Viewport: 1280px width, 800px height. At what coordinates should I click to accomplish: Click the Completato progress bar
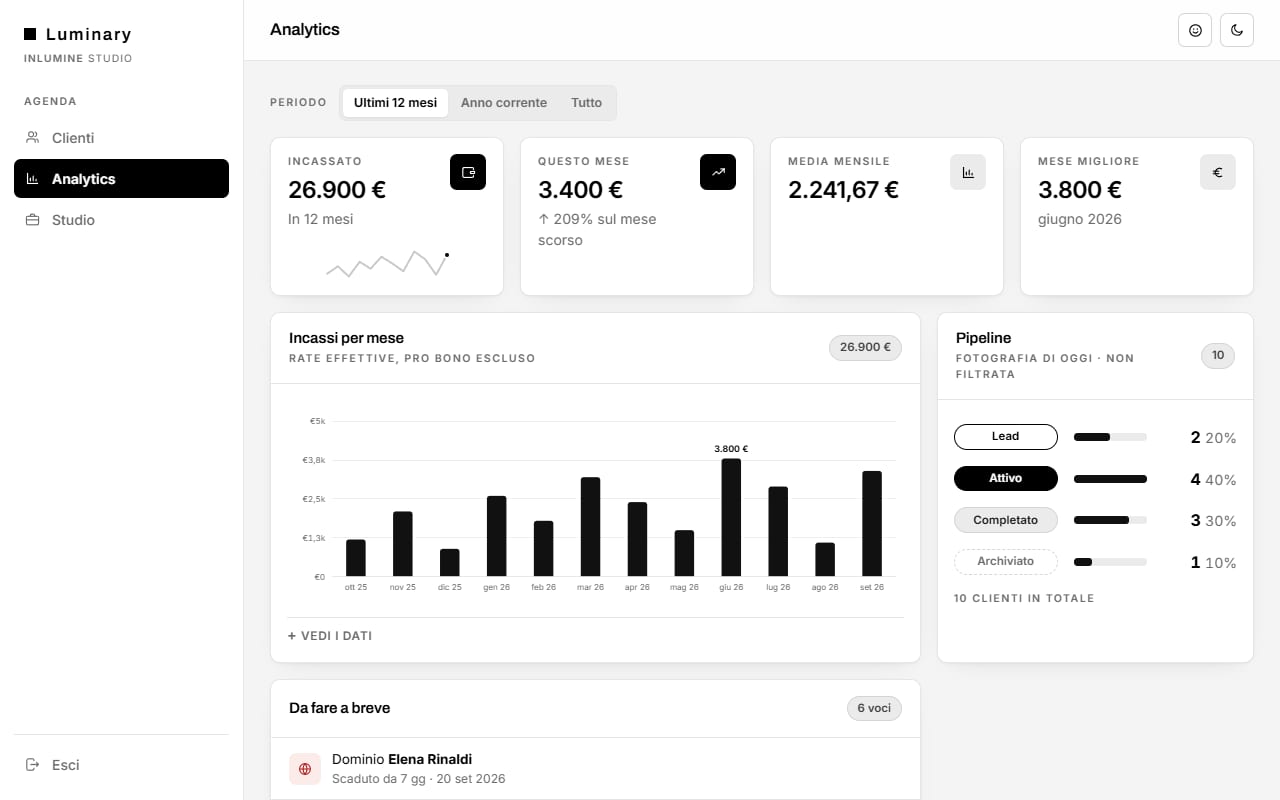pyautogui.click(x=1110, y=520)
